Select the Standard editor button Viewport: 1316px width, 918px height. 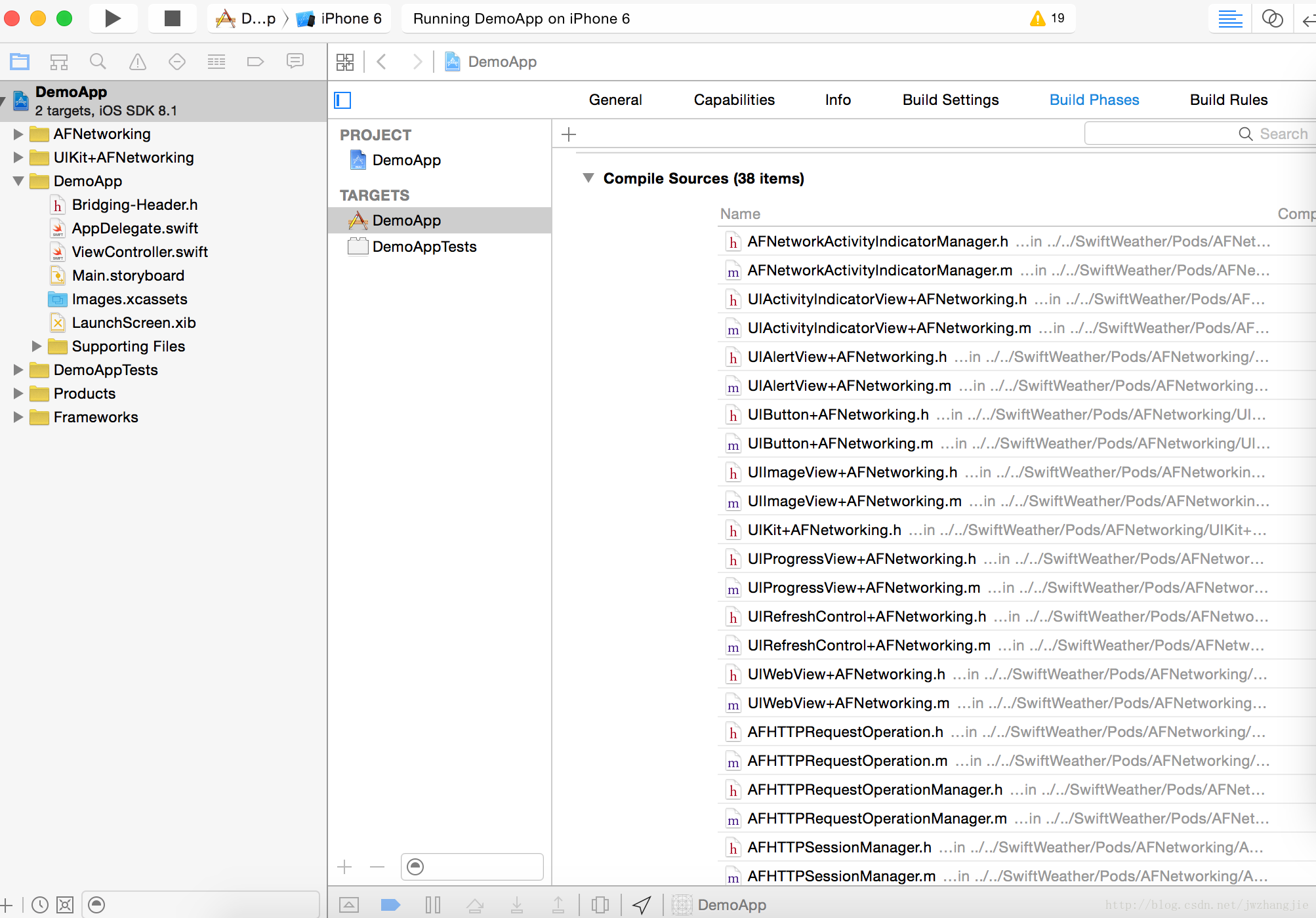1231,18
